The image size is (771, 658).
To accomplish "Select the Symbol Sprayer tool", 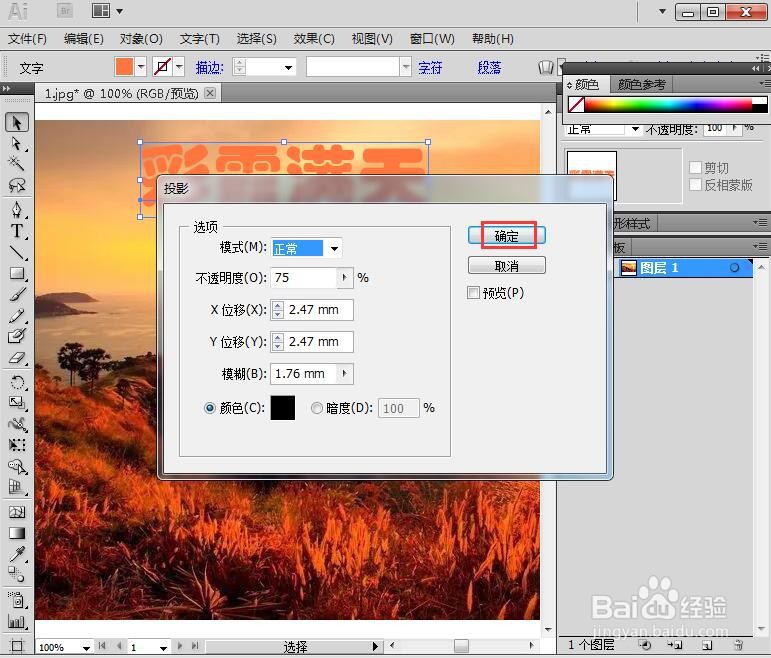I will click(17, 600).
